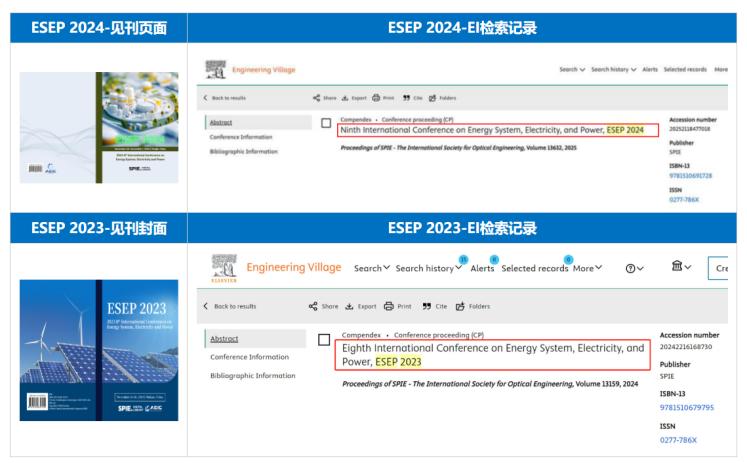Image resolution: width=747 pixels, height=463 pixels.
Task: Go Back to results in ESEP 2024 record
Action: (225, 98)
